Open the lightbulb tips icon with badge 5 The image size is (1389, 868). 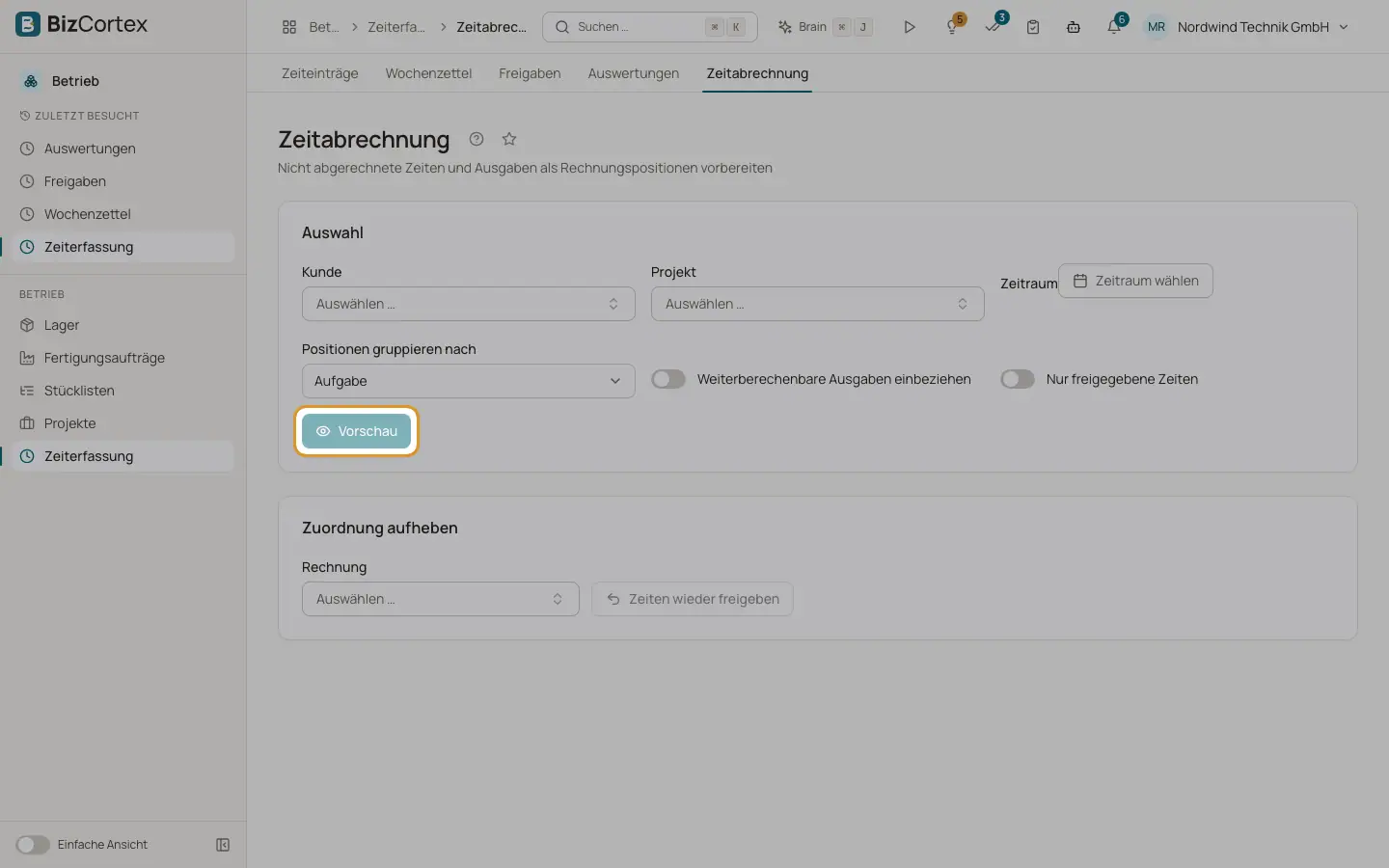pos(952,27)
